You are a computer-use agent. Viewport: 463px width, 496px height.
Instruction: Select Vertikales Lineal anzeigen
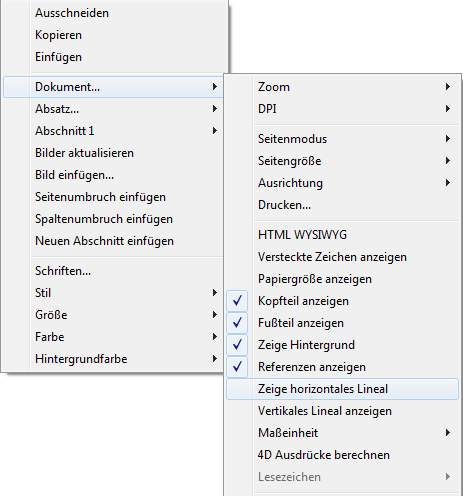[x=342, y=411]
